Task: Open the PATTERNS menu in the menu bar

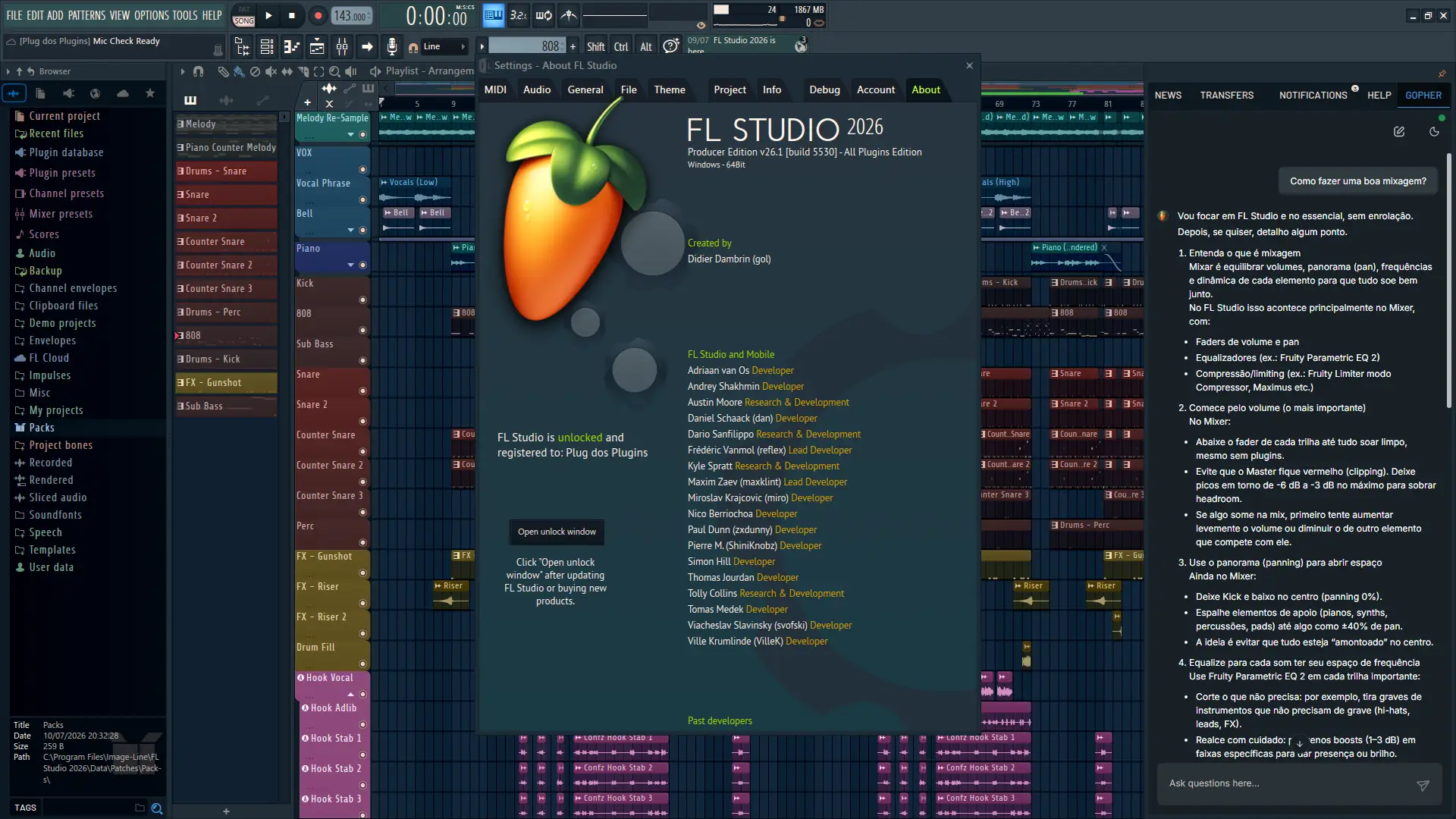Action: (x=86, y=15)
